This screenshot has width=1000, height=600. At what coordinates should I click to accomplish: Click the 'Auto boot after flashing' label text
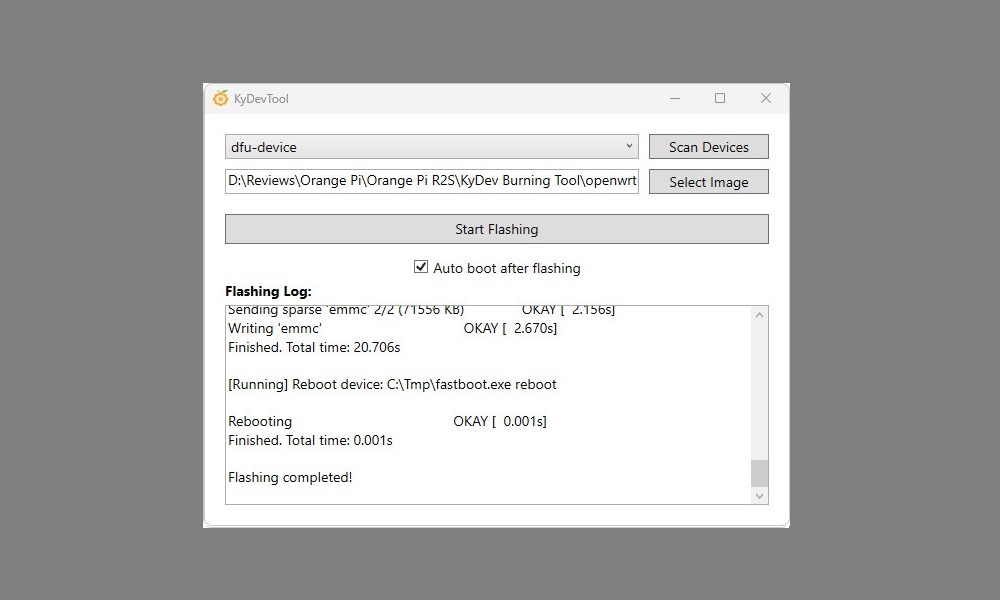point(506,268)
